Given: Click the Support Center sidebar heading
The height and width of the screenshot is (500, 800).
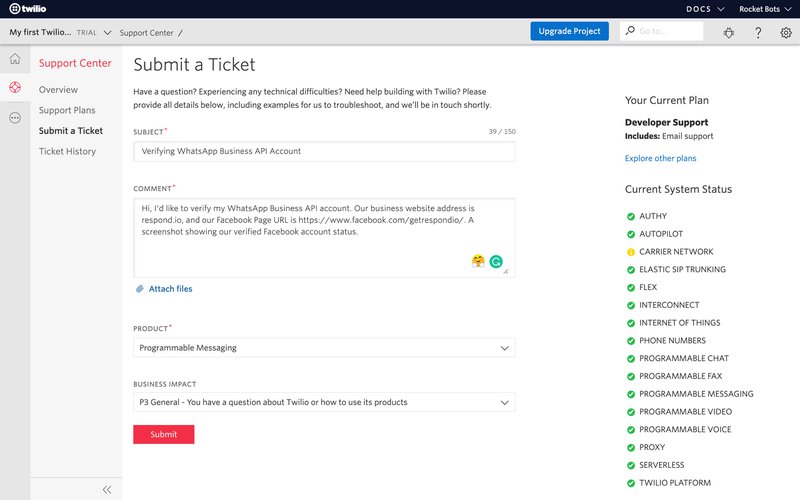Looking at the screenshot, I should pos(75,63).
